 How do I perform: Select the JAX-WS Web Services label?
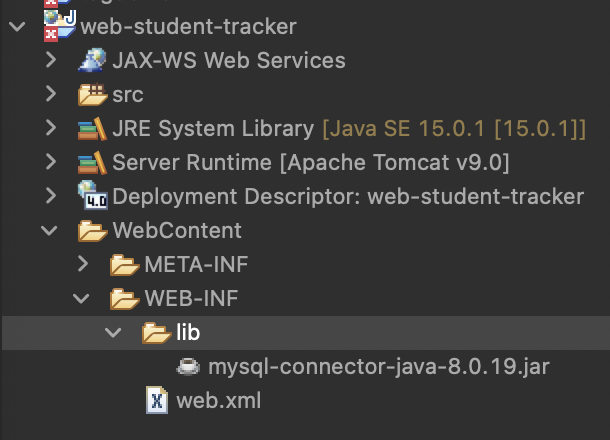point(229,60)
